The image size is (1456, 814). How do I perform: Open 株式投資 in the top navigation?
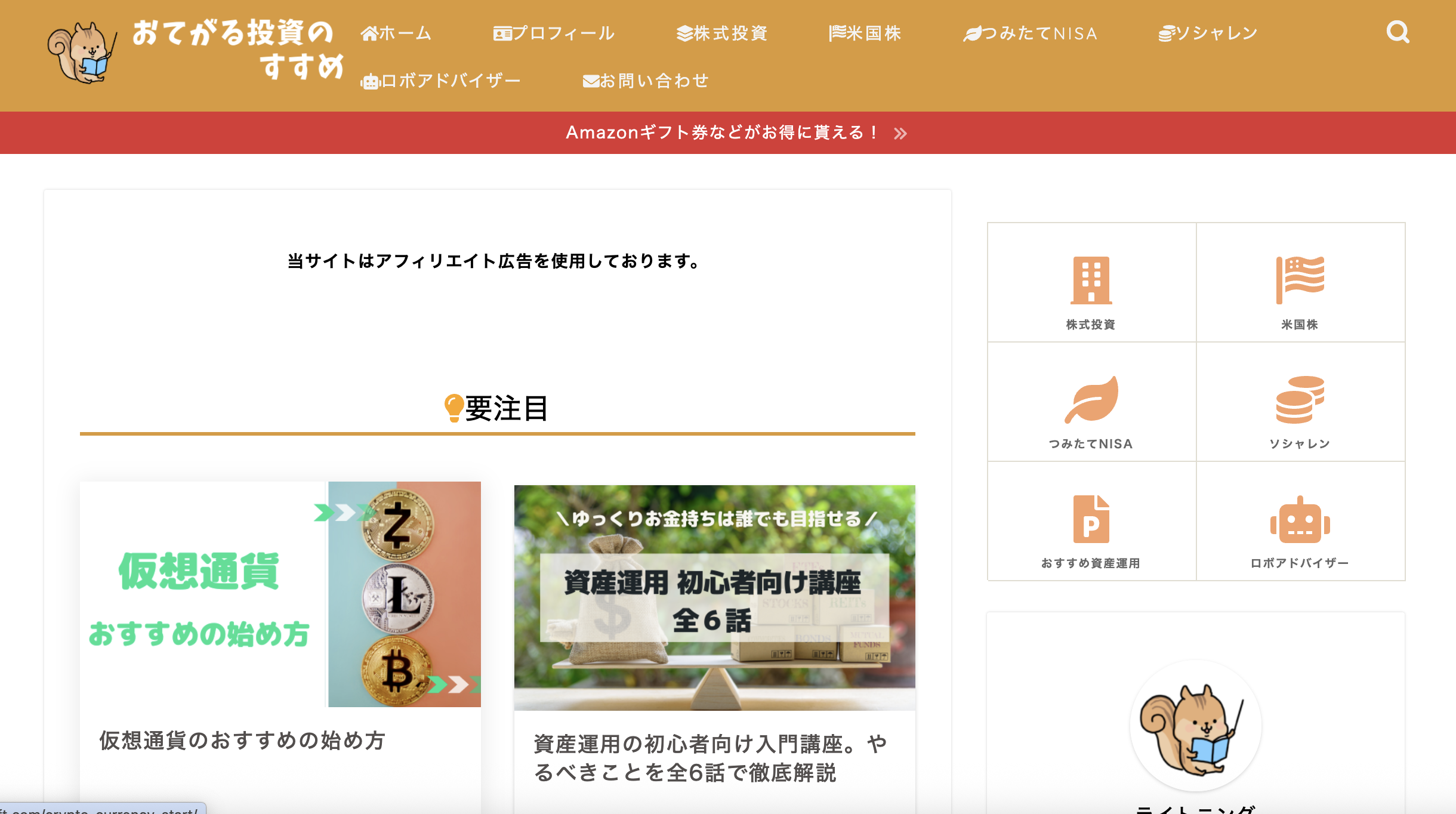click(x=722, y=33)
